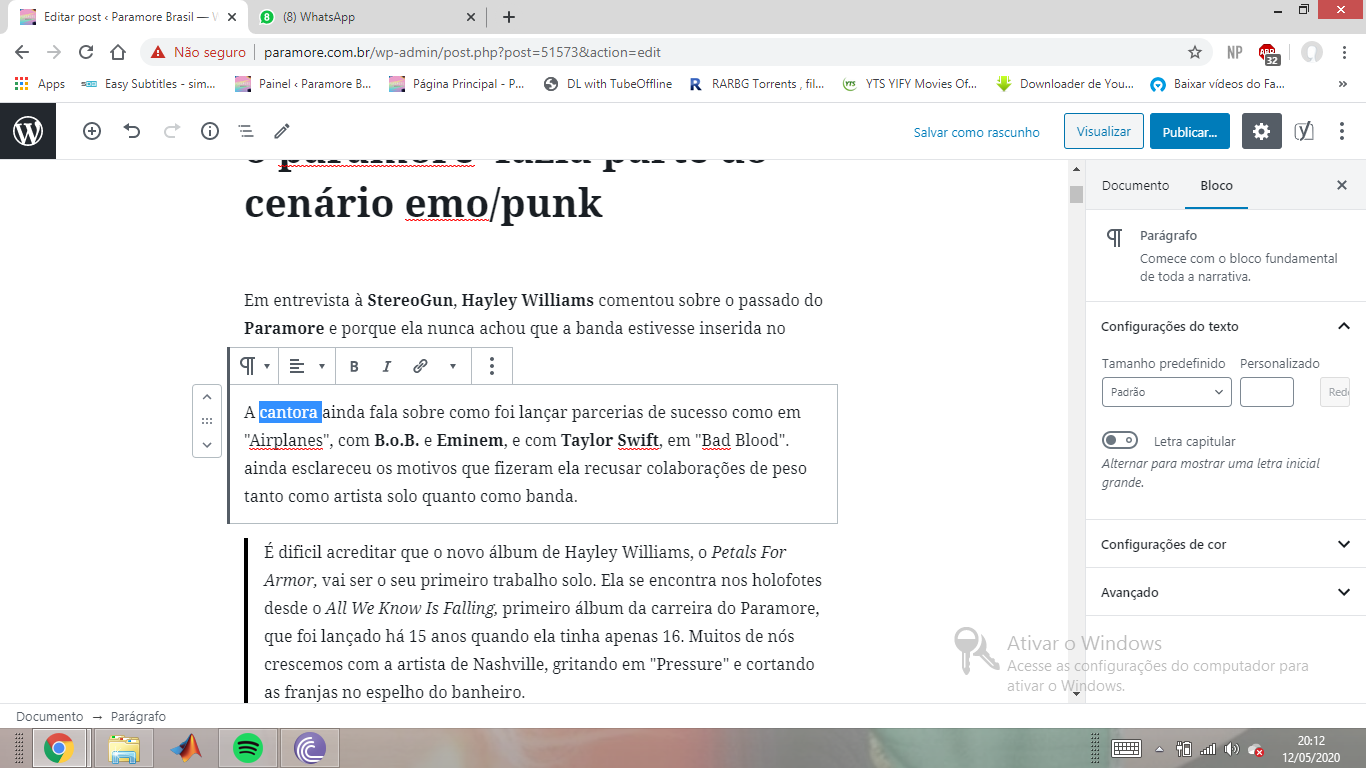The image size is (1366, 768).
Task: Click Documento in the breadcrumb footer
Action: click(x=50, y=716)
